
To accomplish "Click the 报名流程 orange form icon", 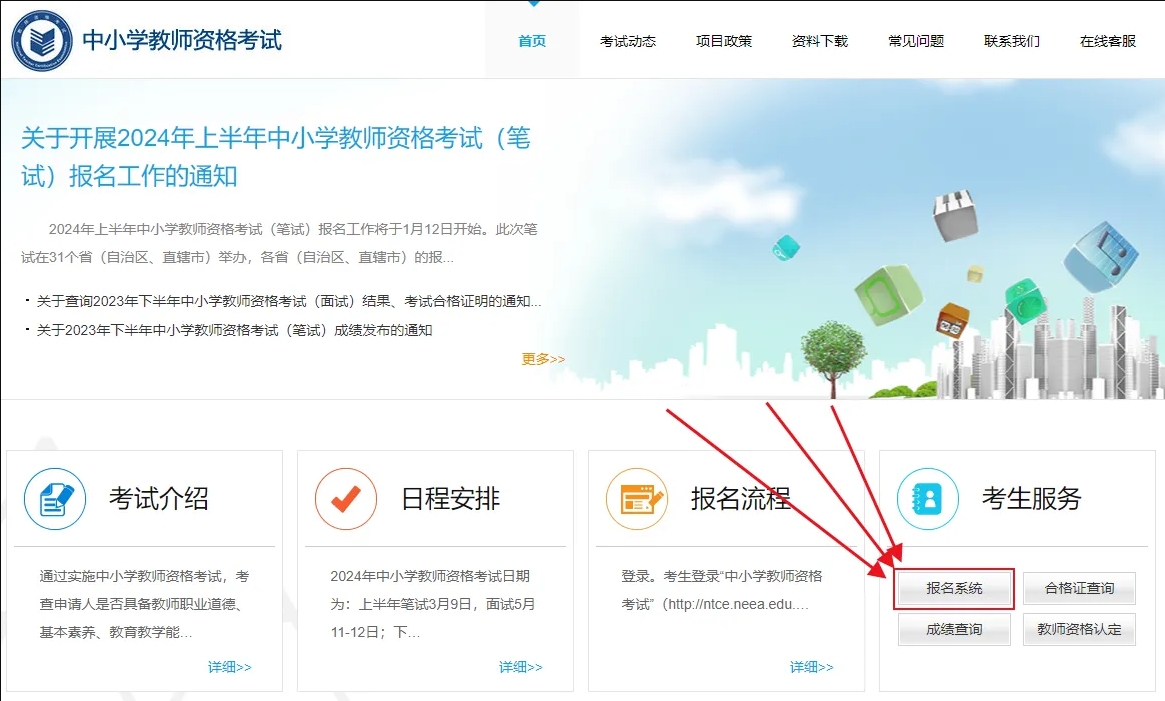I will tap(637, 499).
